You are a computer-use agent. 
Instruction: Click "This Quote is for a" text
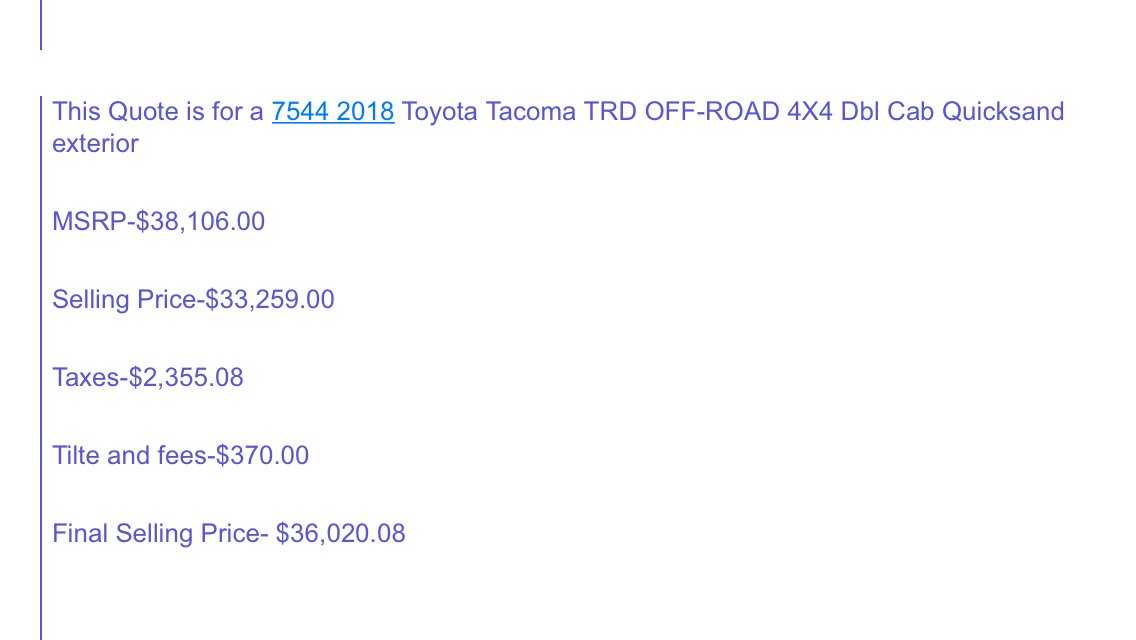tap(158, 112)
